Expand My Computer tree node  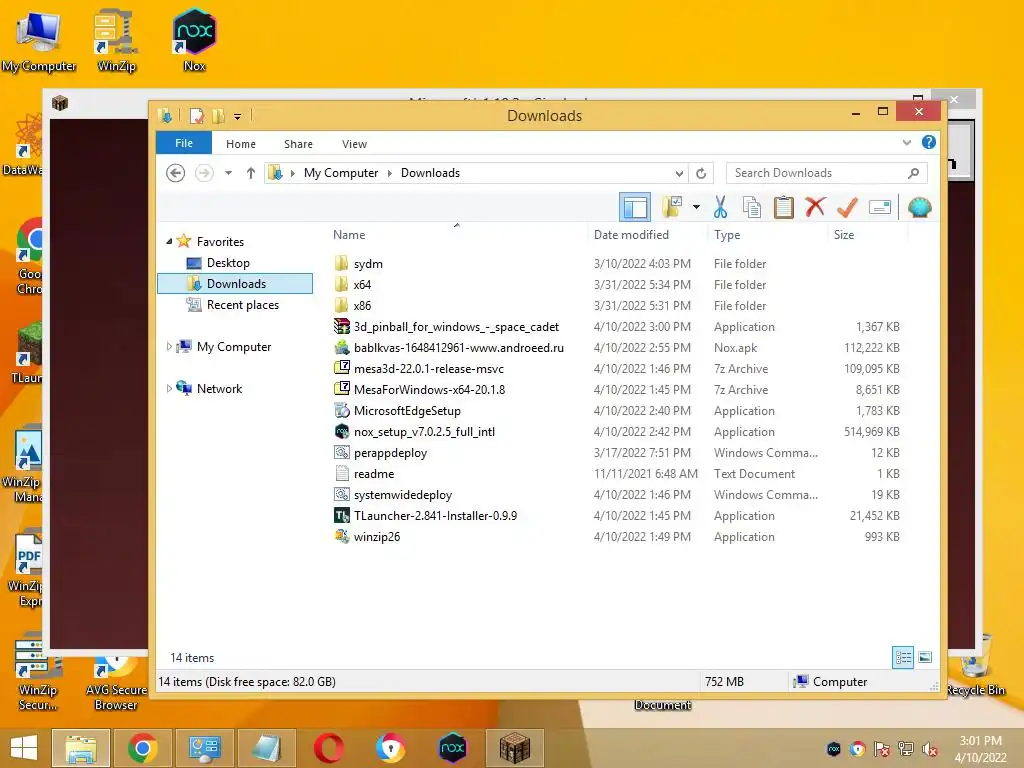click(169, 347)
